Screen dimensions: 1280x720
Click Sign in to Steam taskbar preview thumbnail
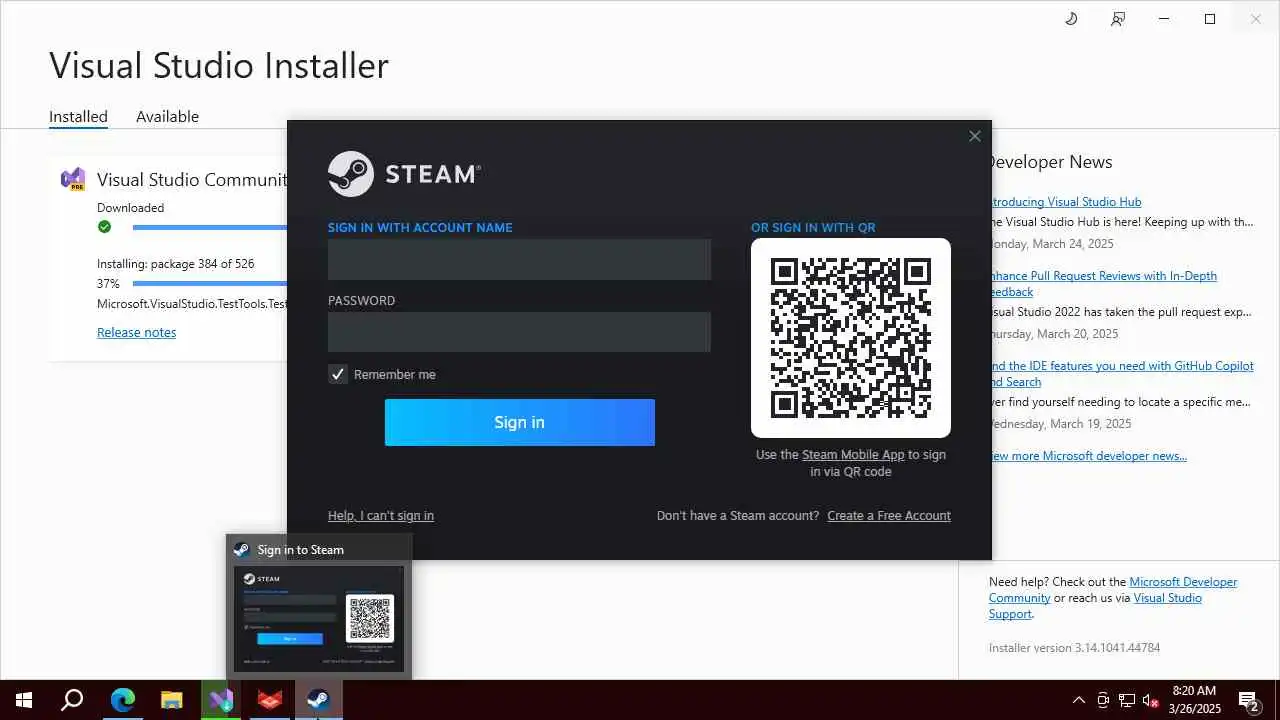tap(319, 618)
